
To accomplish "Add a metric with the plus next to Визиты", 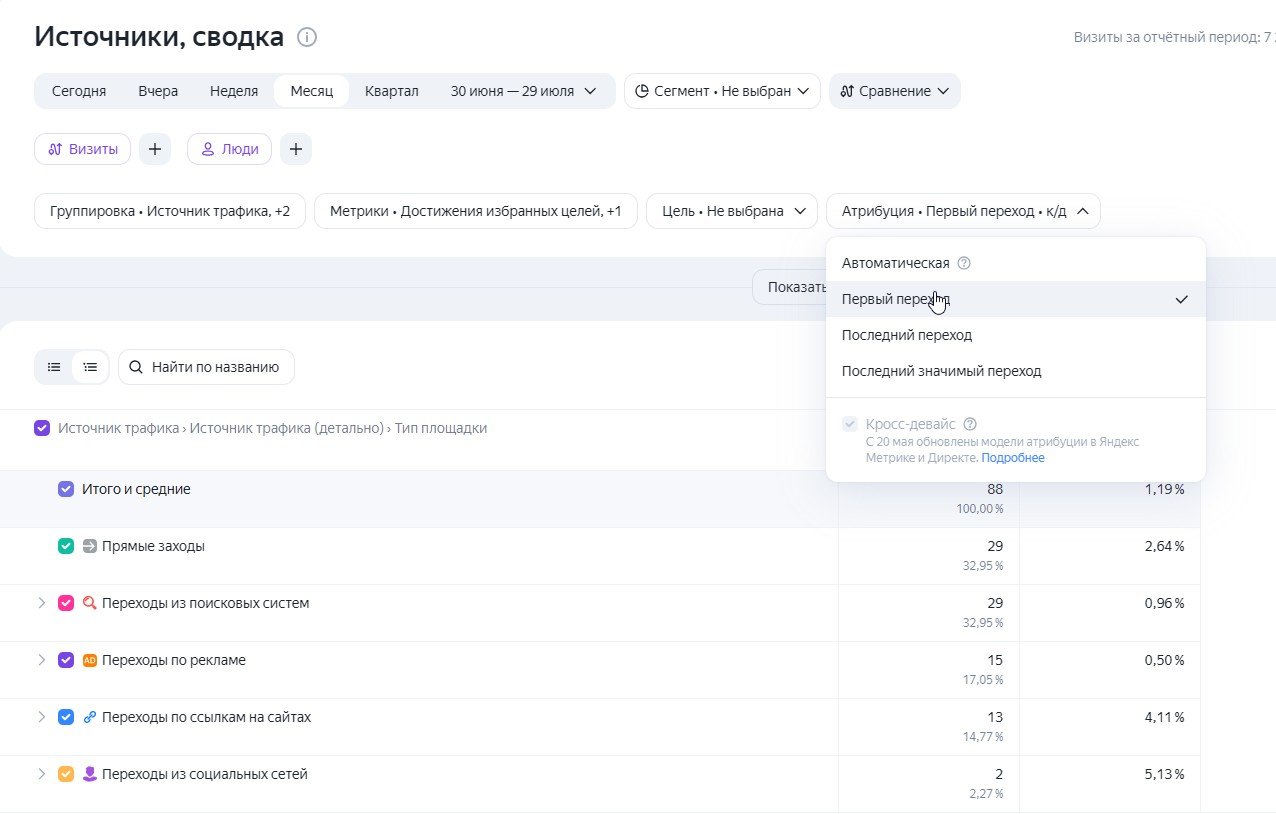I will 155,149.
